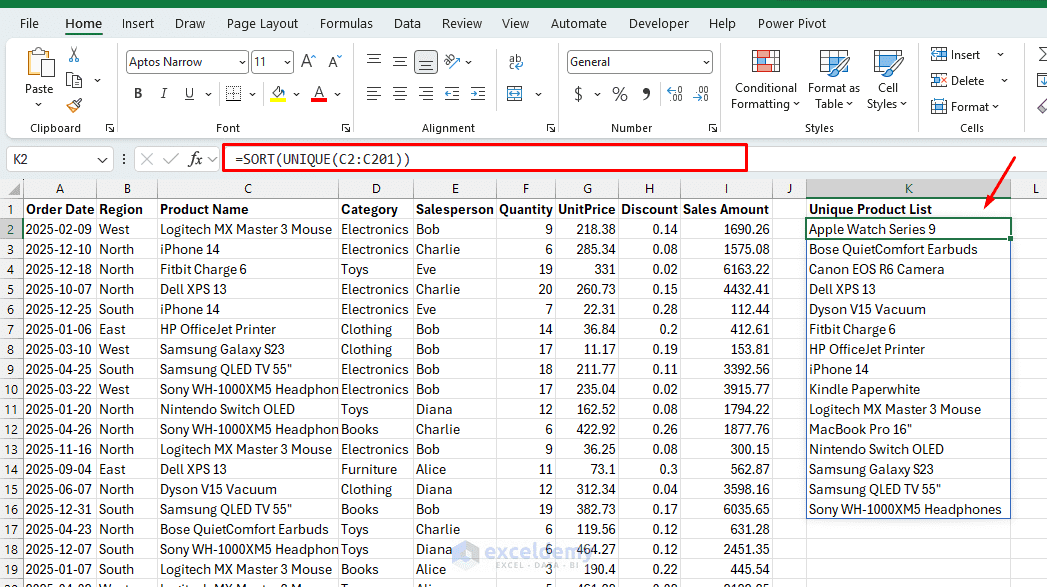Open Format as Table gallery
Screen dimensions: 1047x587
[833, 79]
